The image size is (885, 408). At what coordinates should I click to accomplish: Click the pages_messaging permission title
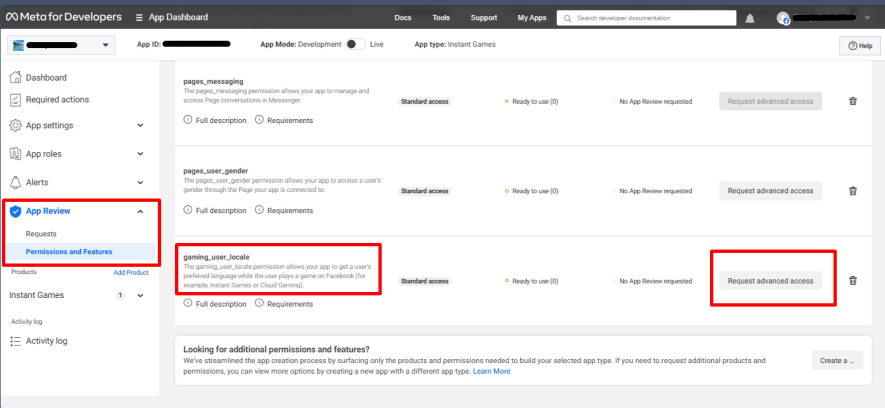tap(213, 81)
